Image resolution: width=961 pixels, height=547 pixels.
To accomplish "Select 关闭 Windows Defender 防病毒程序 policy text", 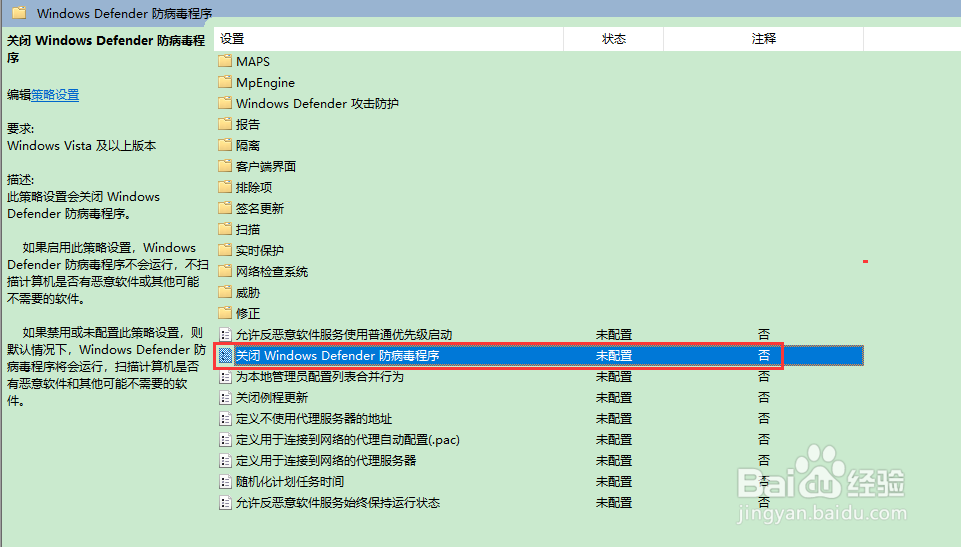I will point(338,355).
